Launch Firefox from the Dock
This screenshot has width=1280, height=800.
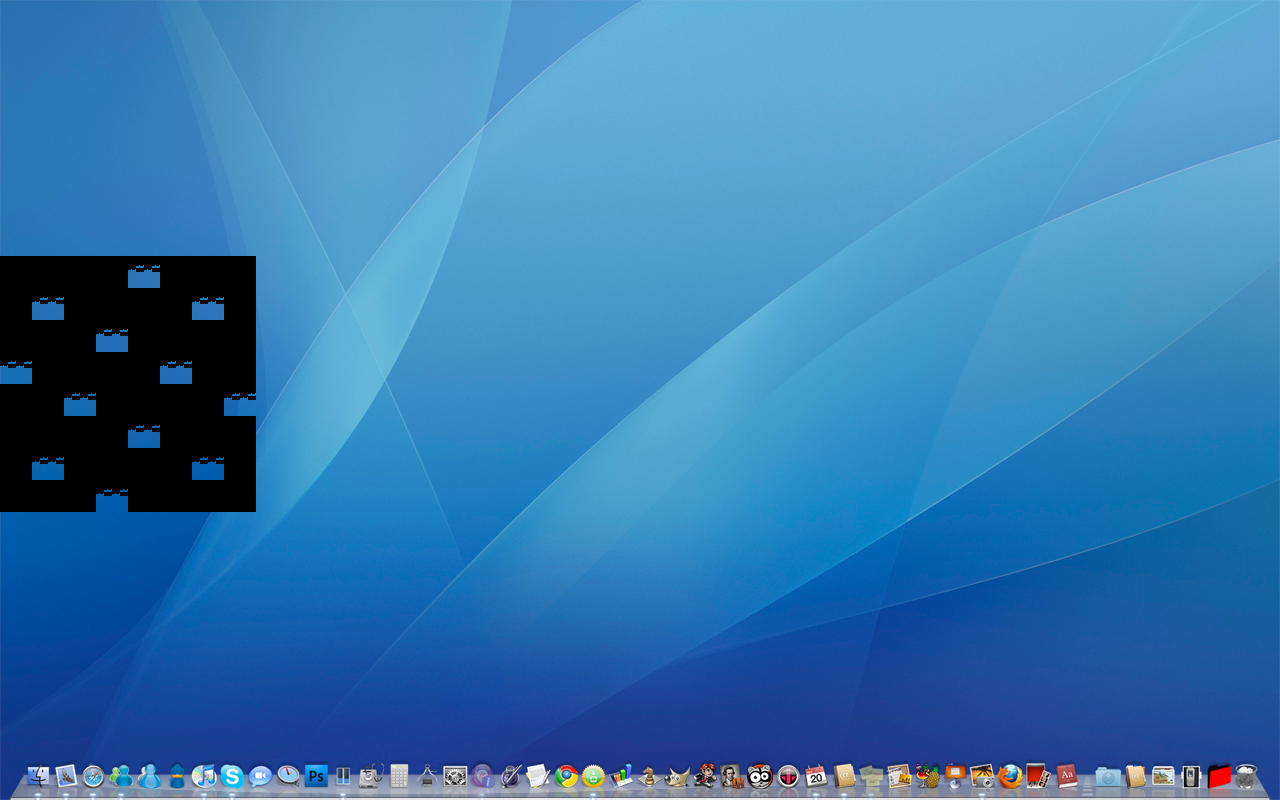pos(1010,775)
